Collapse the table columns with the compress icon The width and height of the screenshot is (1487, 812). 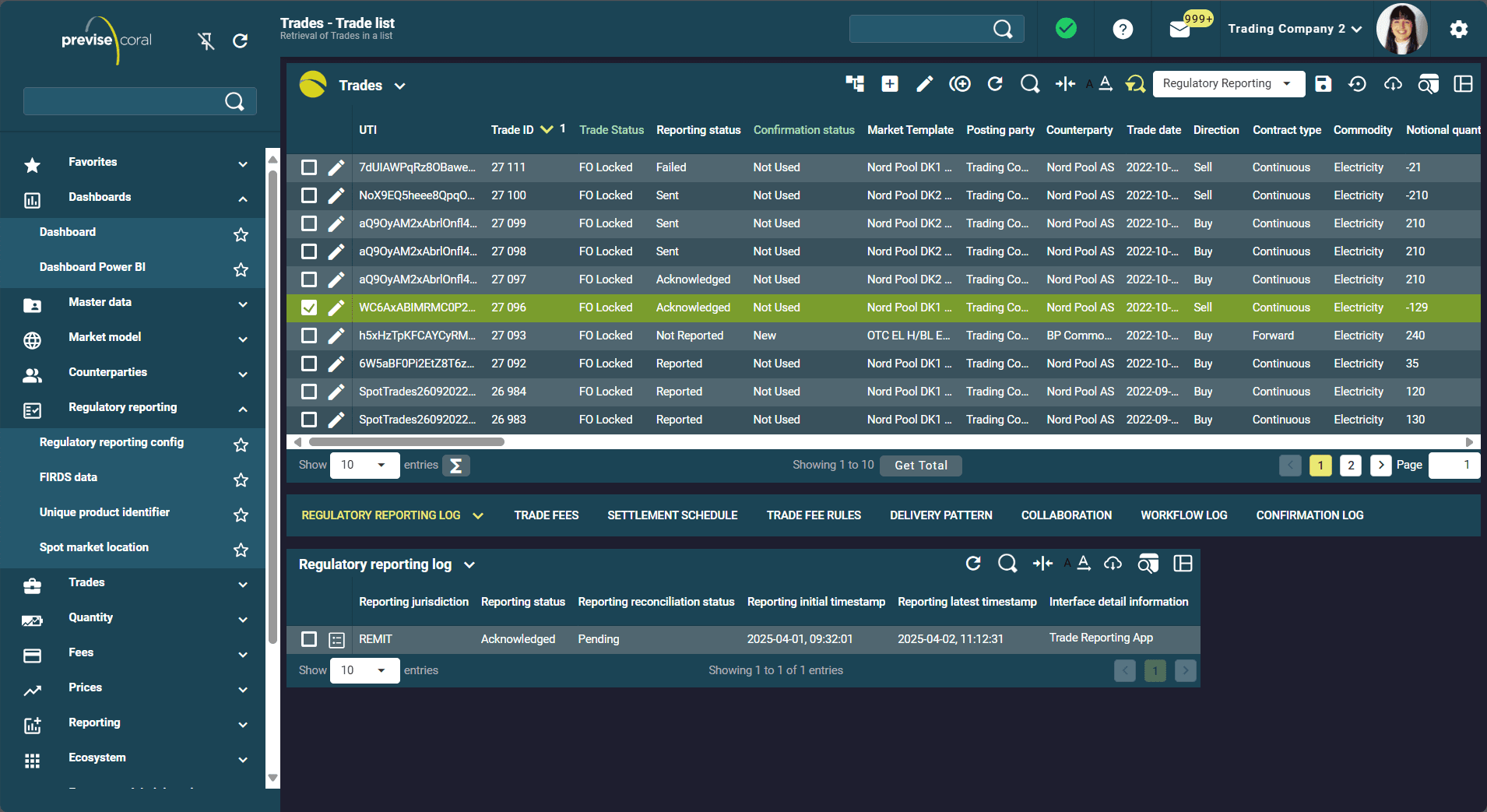(1064, 84)
